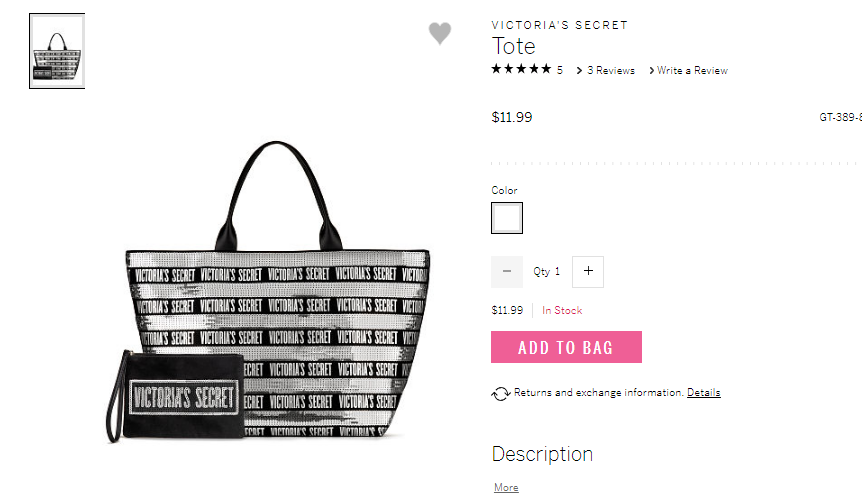Screen dimensions: 862x500
Task: Open the 3 Reviews link
Action: [x=611, y=70]
